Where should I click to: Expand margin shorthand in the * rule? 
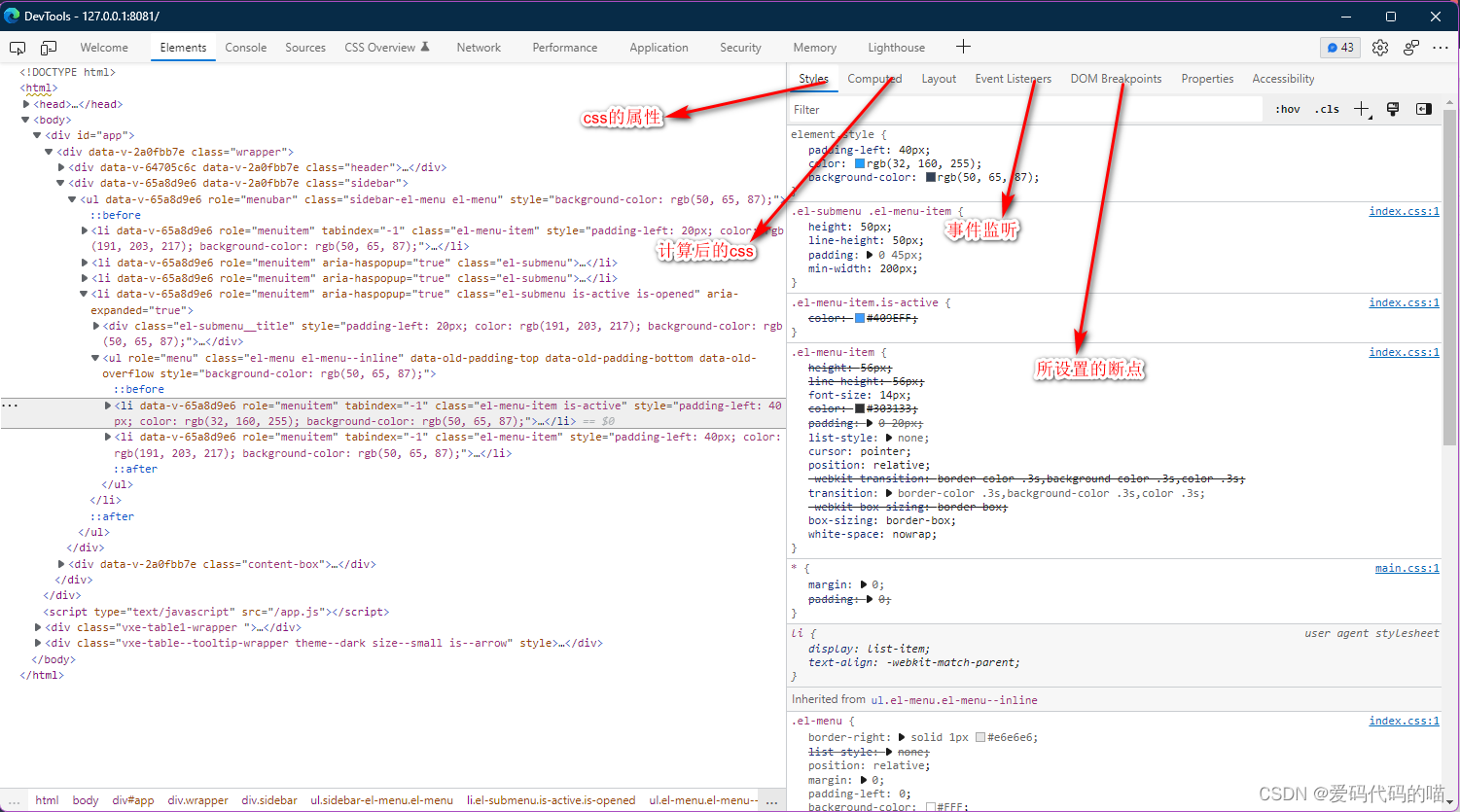864,584
